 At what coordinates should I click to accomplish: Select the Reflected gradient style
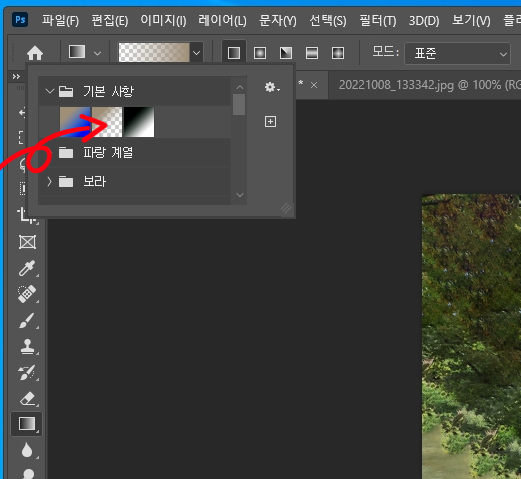click(x=312, y=53)
